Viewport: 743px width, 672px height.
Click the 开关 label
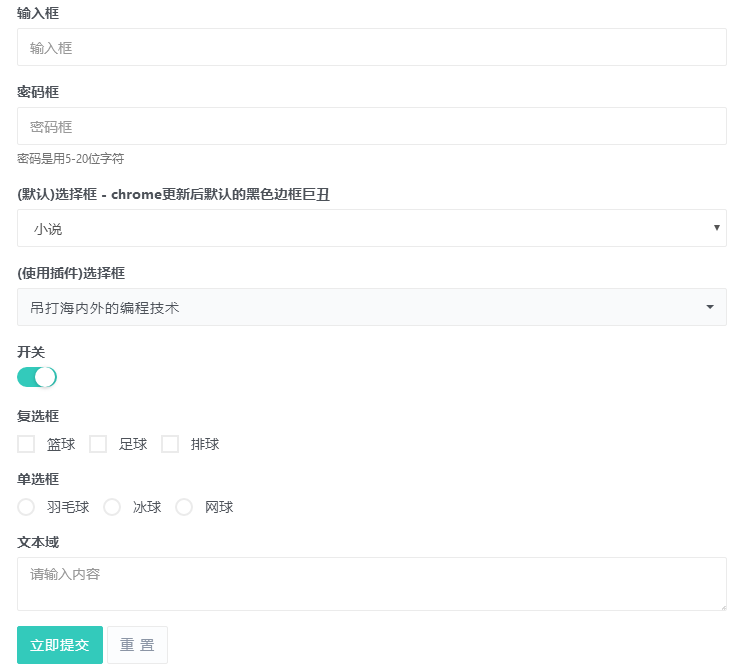click(31, 352)
